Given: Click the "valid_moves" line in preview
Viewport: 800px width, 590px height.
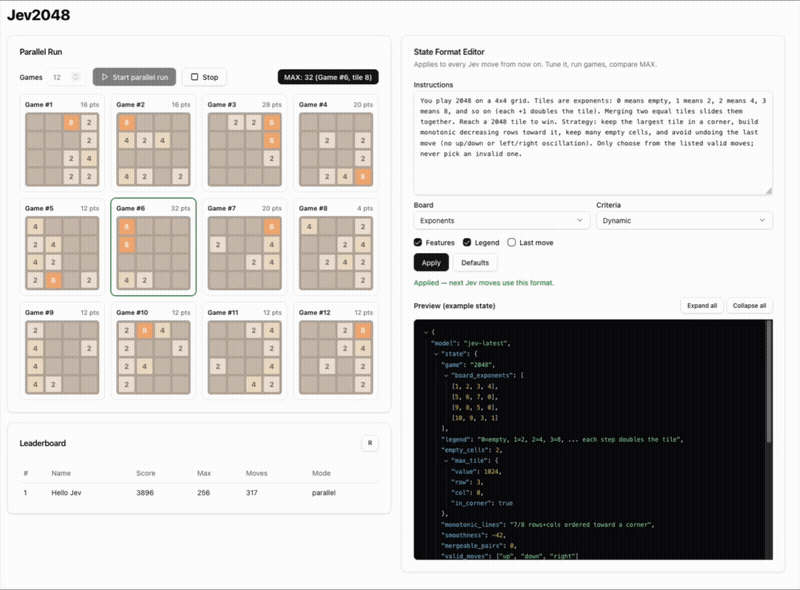Looking at the screenshot, I should pyautogui.click(x=509, y=556).
